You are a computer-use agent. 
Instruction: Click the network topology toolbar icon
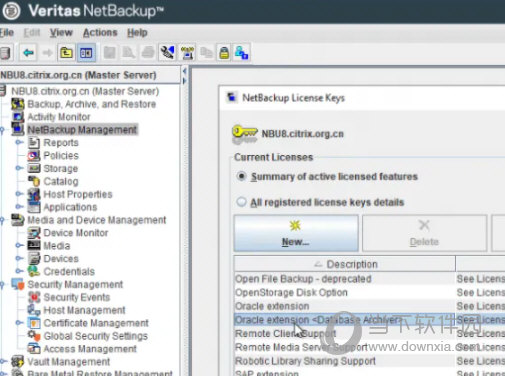point(187,53)
